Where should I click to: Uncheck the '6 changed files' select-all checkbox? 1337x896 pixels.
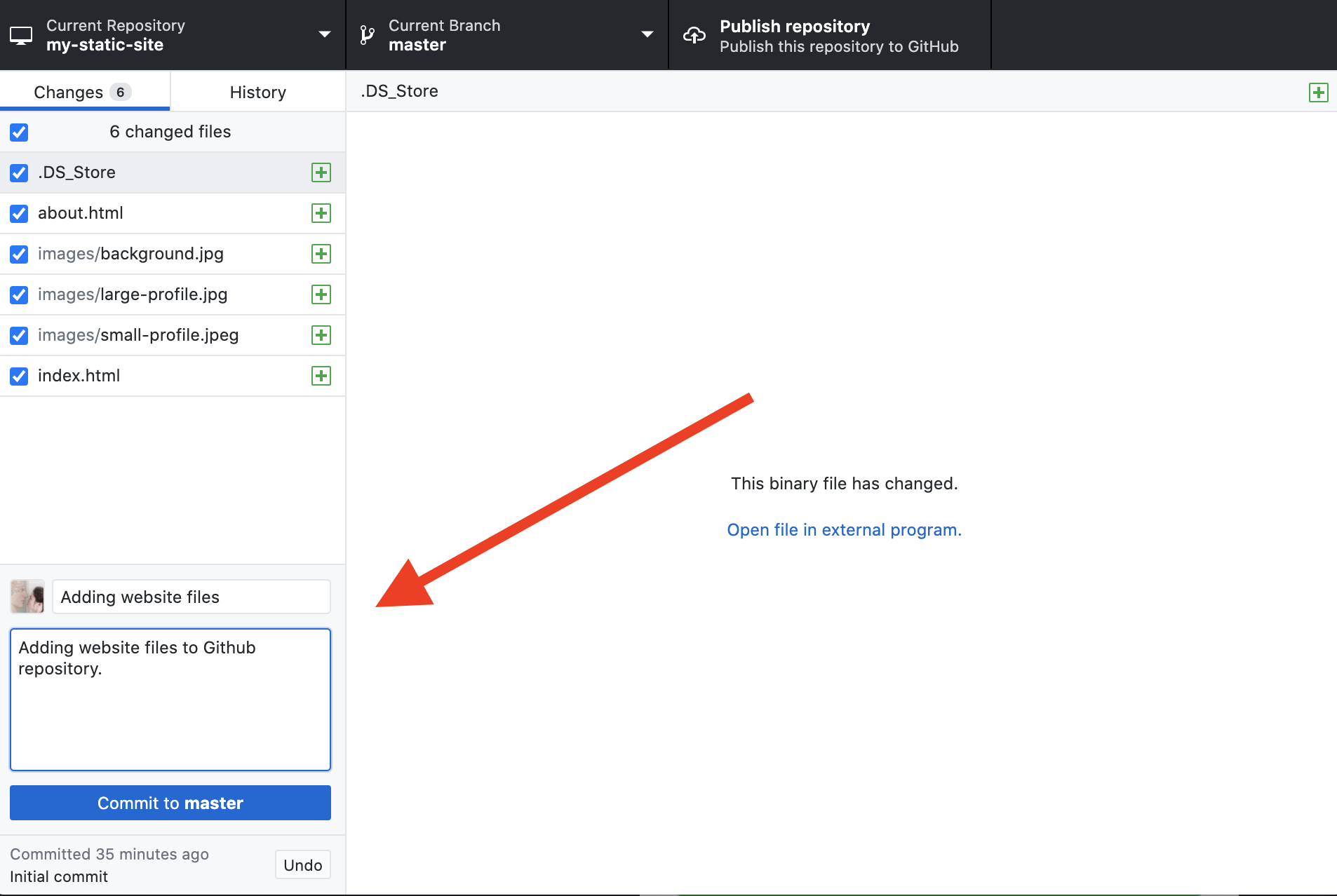pyautogui.click(x=19, y=133)
